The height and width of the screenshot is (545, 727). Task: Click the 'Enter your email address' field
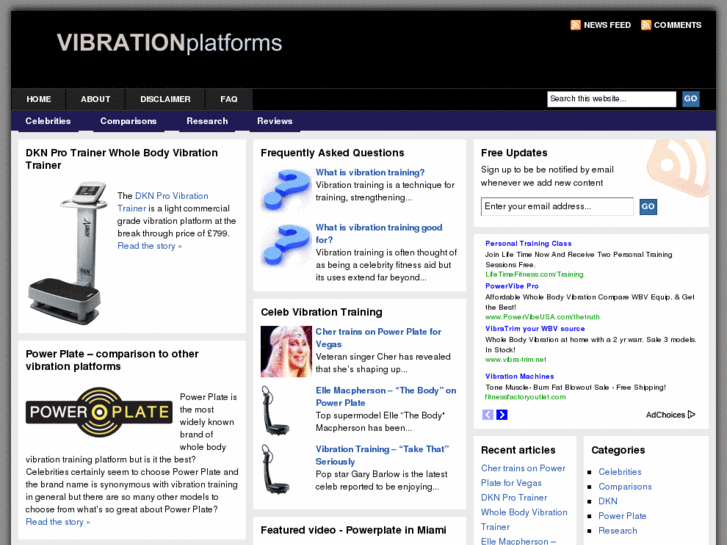[557, 206]
